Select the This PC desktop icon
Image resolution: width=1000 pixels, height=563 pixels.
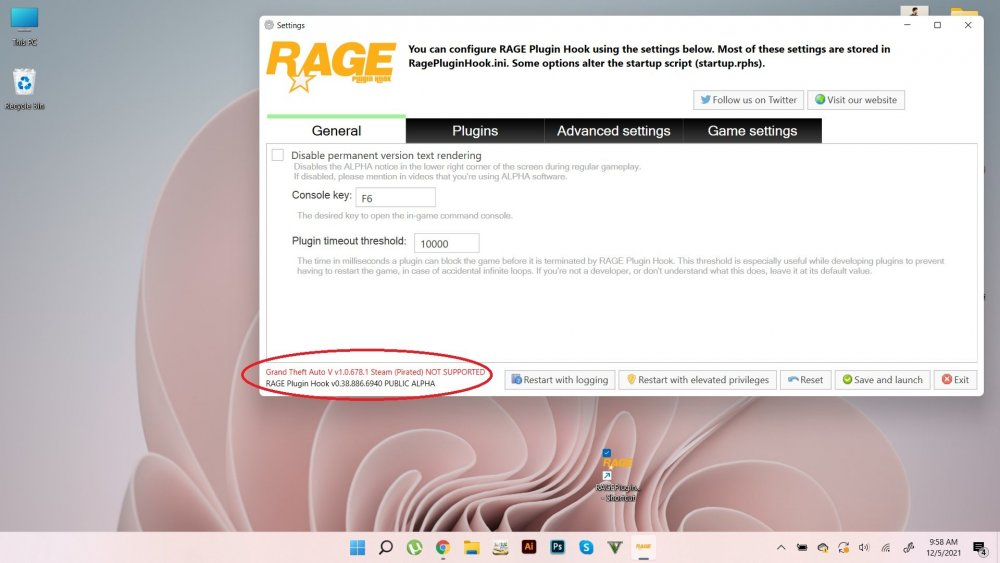pyautogui.click(x=24, y=27)
